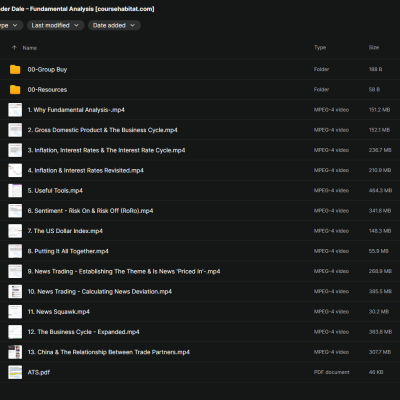The height and width of the screenshot is (400, 400).
Task: Sort by the Name column header
Action: pyautogui.click(x=30, y=48)
